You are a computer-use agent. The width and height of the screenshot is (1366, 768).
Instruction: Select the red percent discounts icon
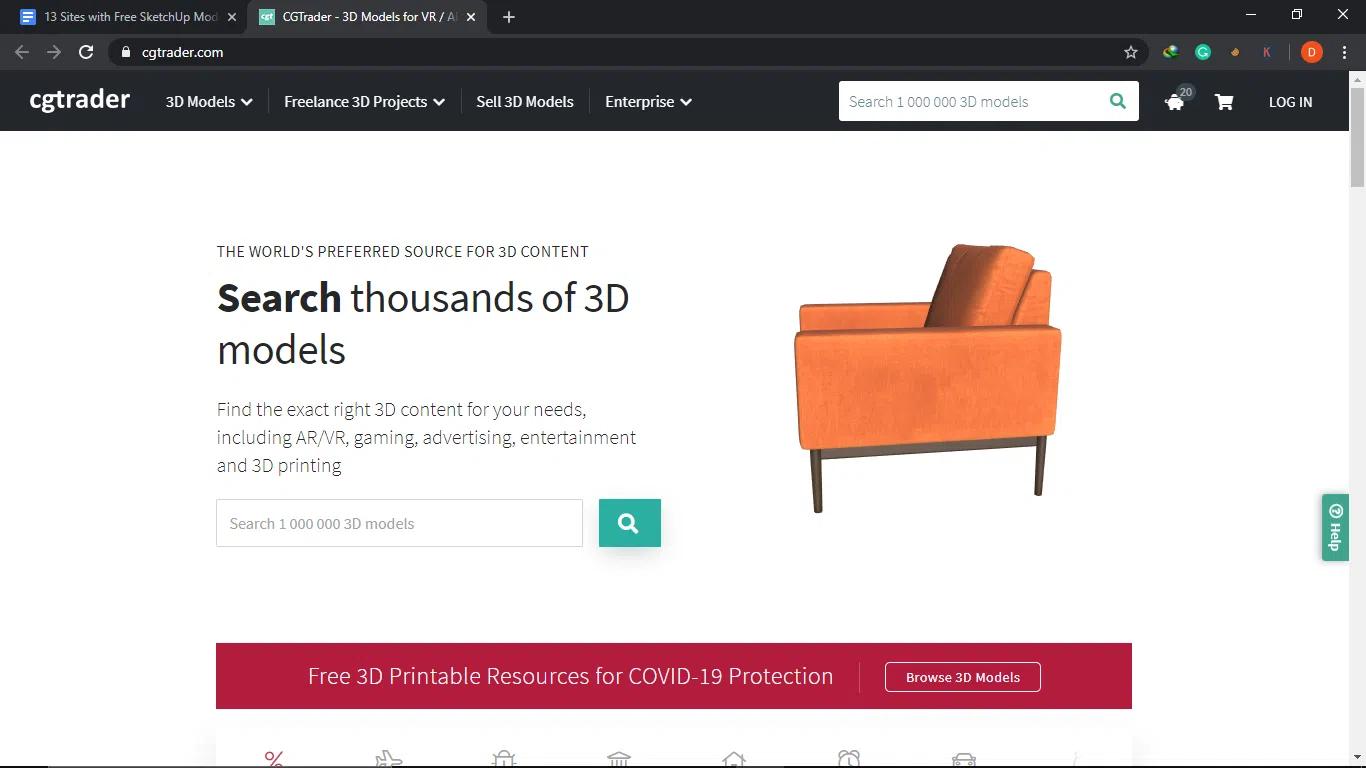(274, 758)
